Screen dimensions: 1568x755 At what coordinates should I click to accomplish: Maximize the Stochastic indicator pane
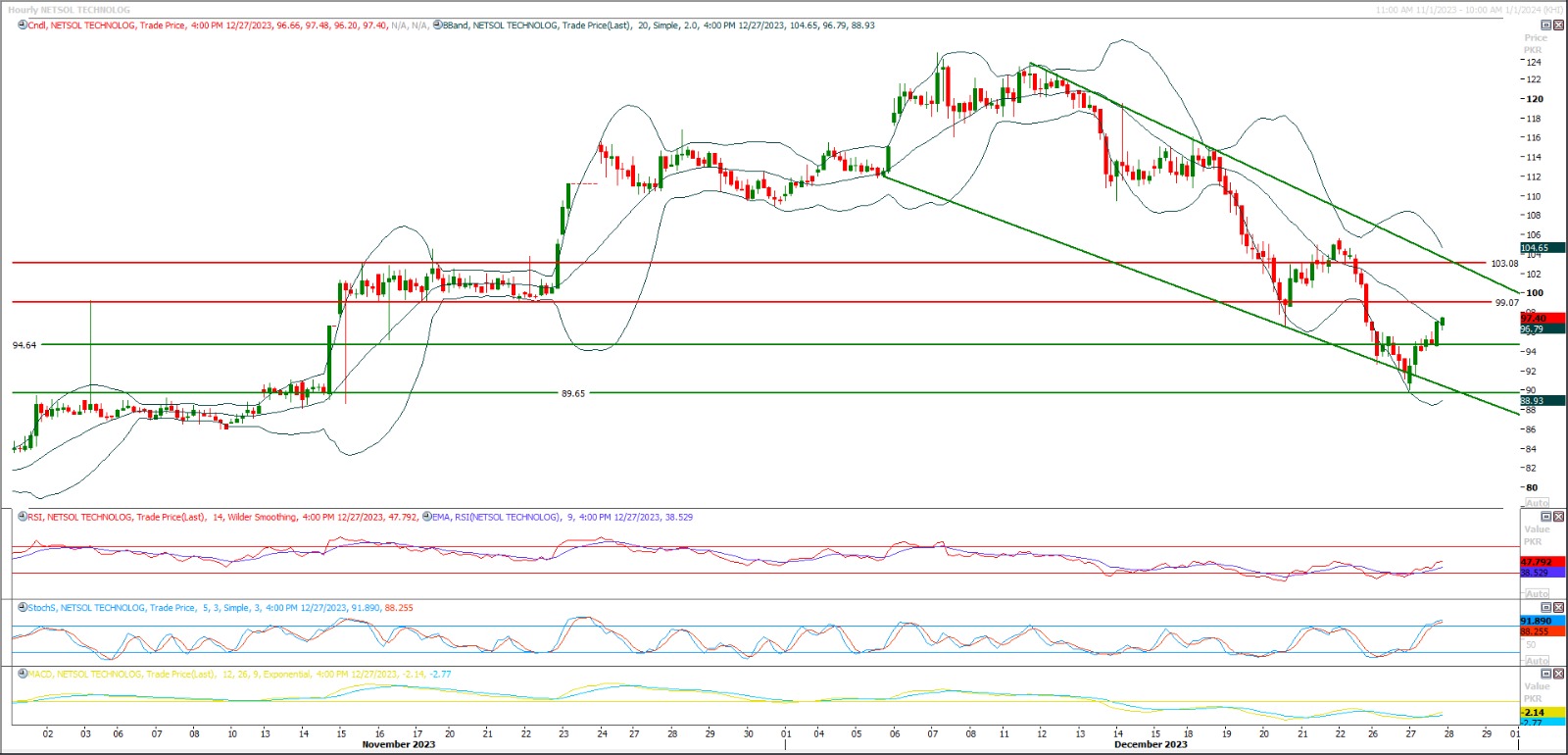(x=1546, y=608)
